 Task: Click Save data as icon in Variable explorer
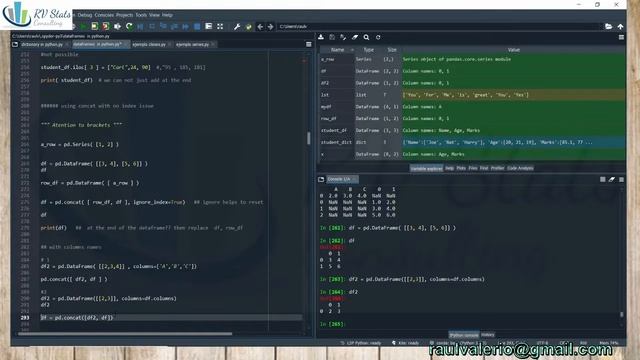[x=343, y=37]
